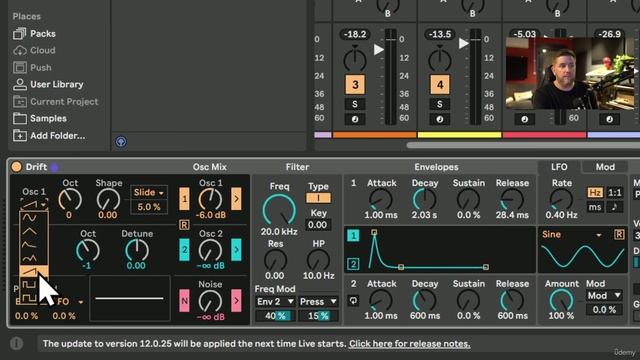Toggle Envelope 2 loop mode icon
This screenshot has height=360, width=640.
click(353, 301)
